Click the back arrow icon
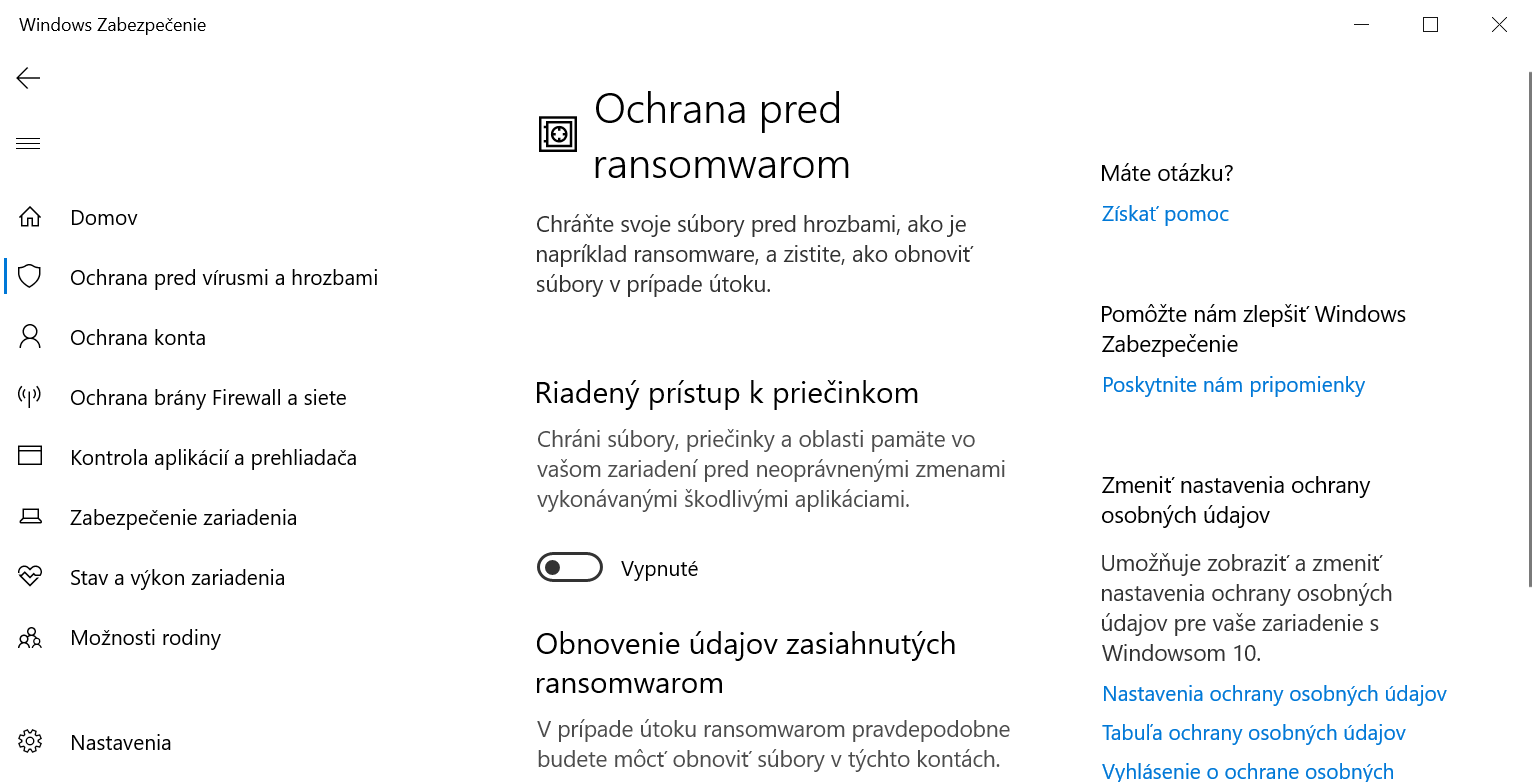 pyautogui.click(x=28, y=78)
